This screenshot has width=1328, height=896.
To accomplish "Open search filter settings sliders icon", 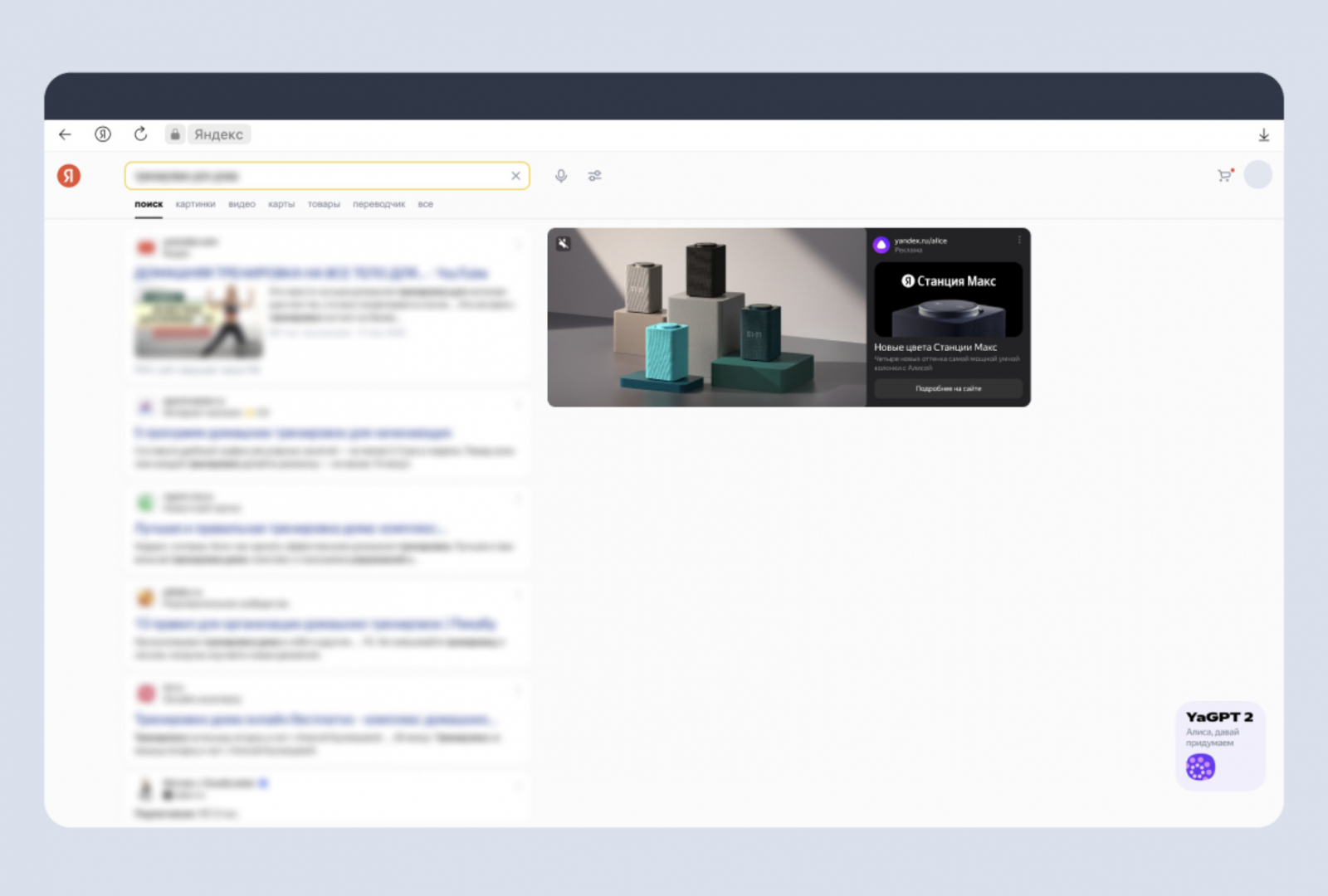I will (595, 176).
